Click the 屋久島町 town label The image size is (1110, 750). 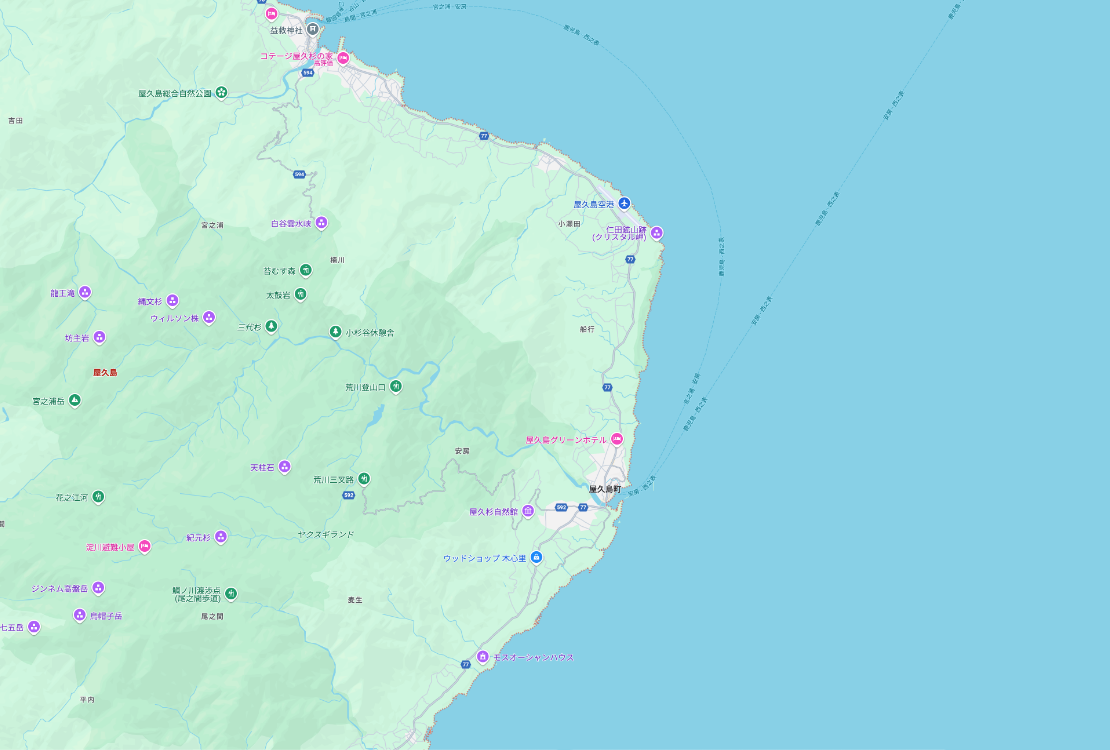pyautogui.click(x=604, y=489)
